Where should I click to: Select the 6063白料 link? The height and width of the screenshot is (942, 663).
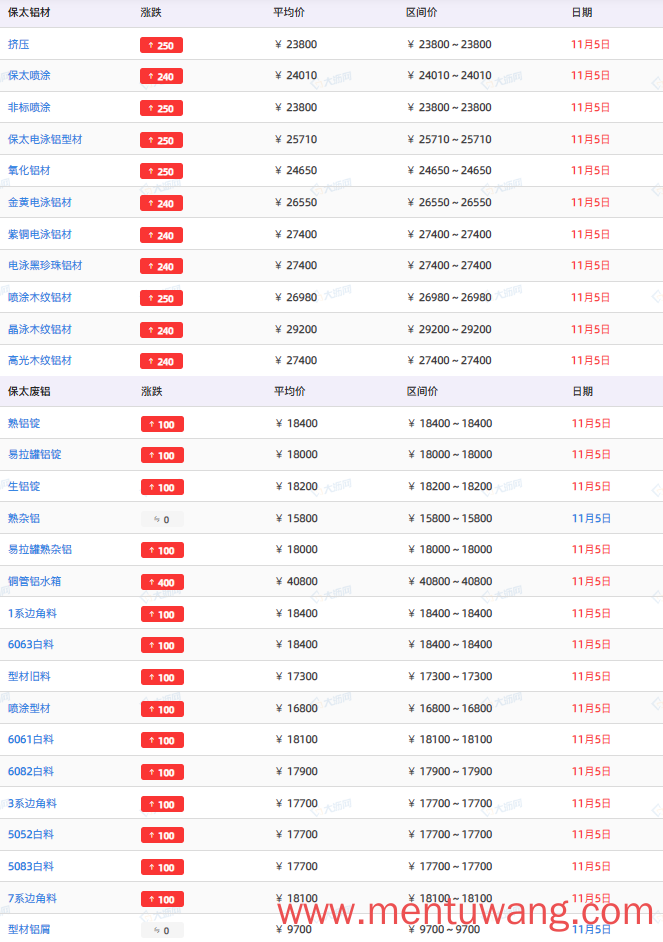click(31, 645)
